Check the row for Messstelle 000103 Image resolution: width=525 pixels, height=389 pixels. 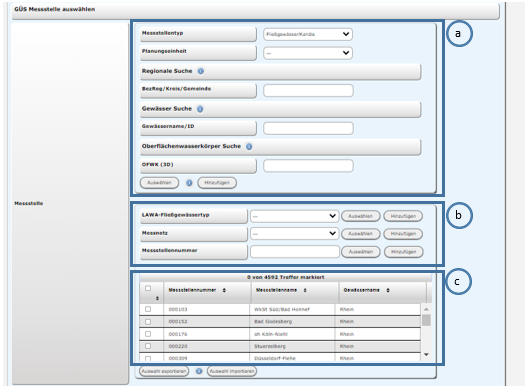click(148, 309)
